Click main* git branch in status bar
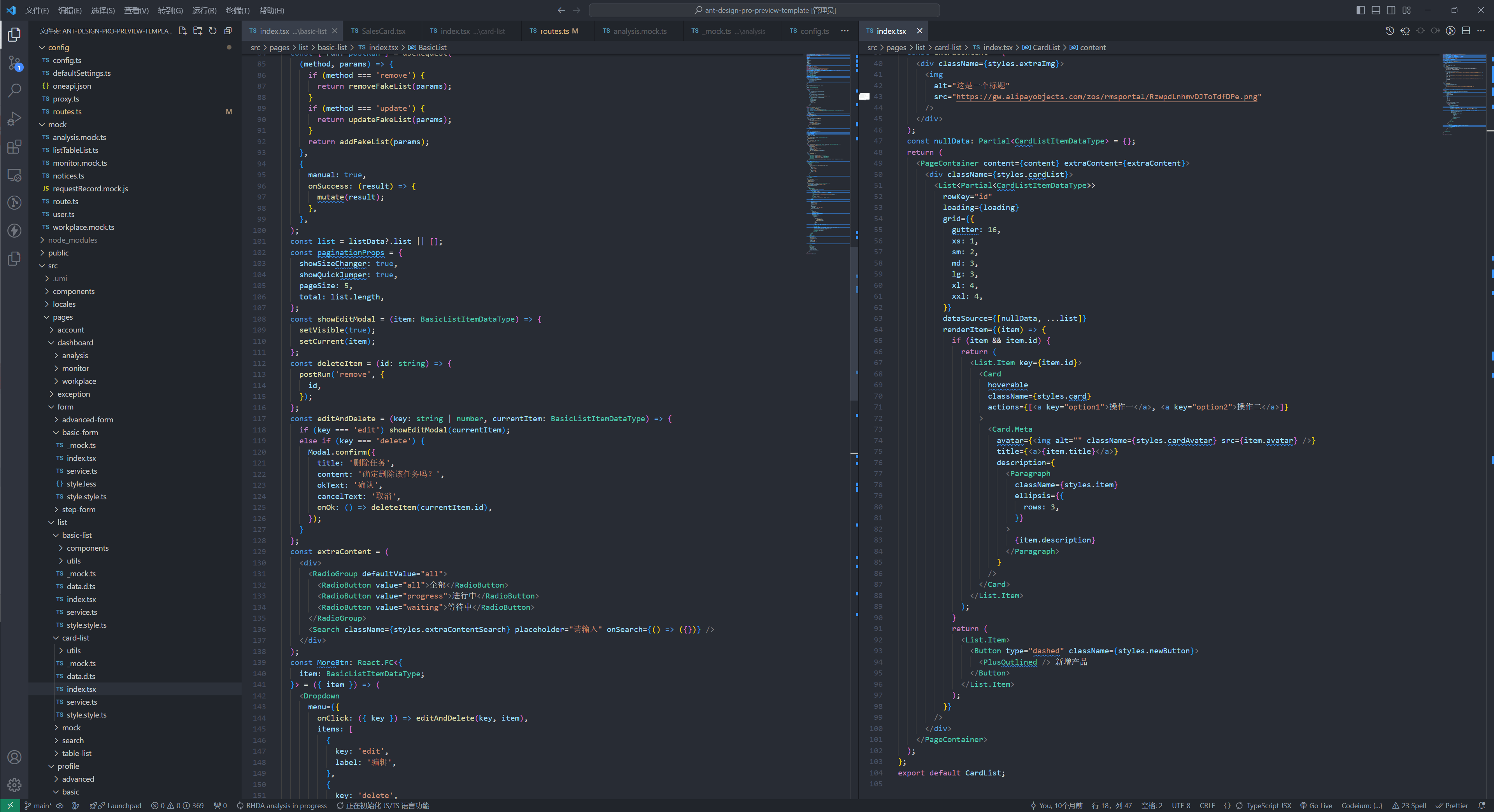The width and height of the screenshot is (1494, 812). 38,806
